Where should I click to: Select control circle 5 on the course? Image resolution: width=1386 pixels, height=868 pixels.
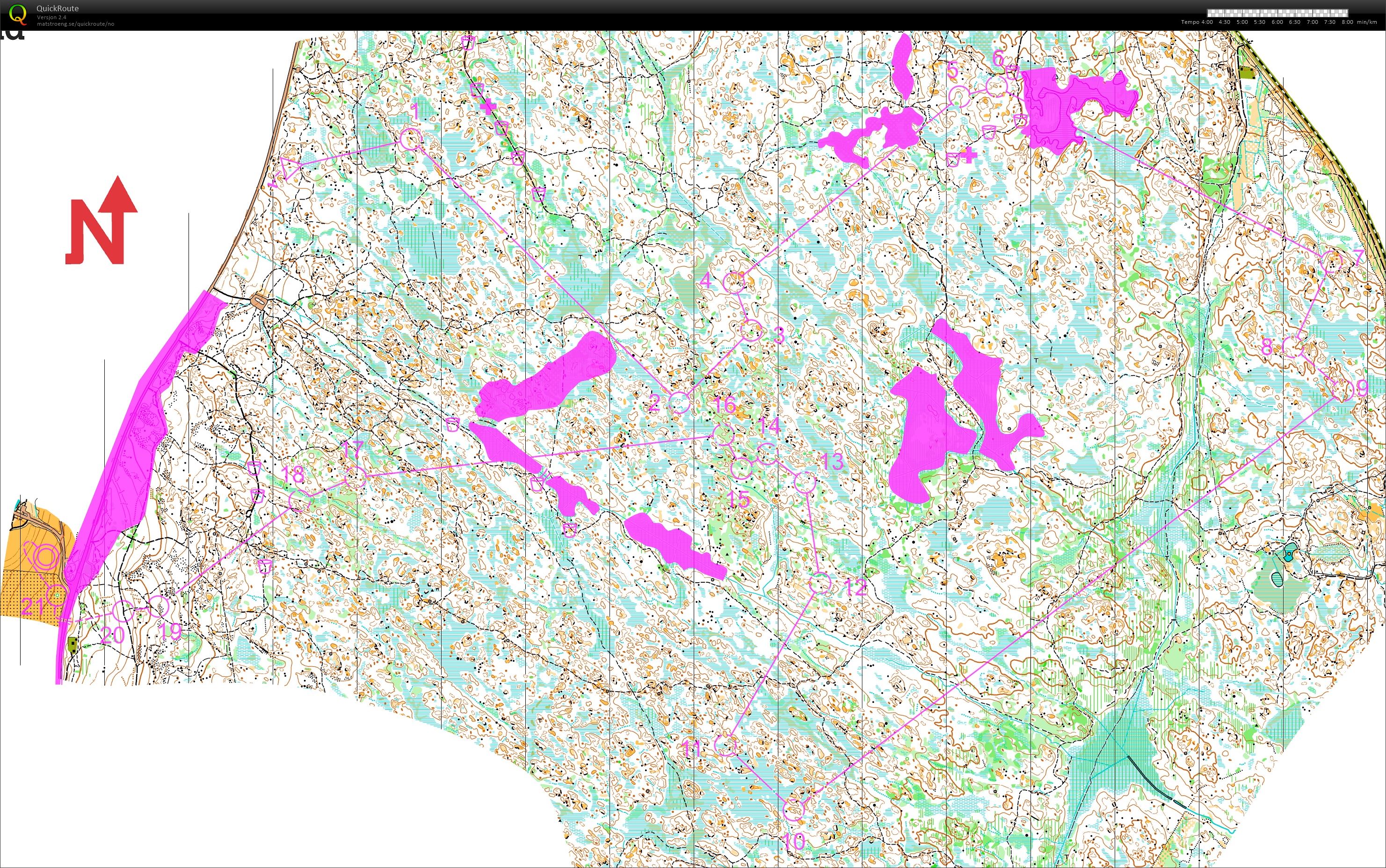click(x=959, y=97)
